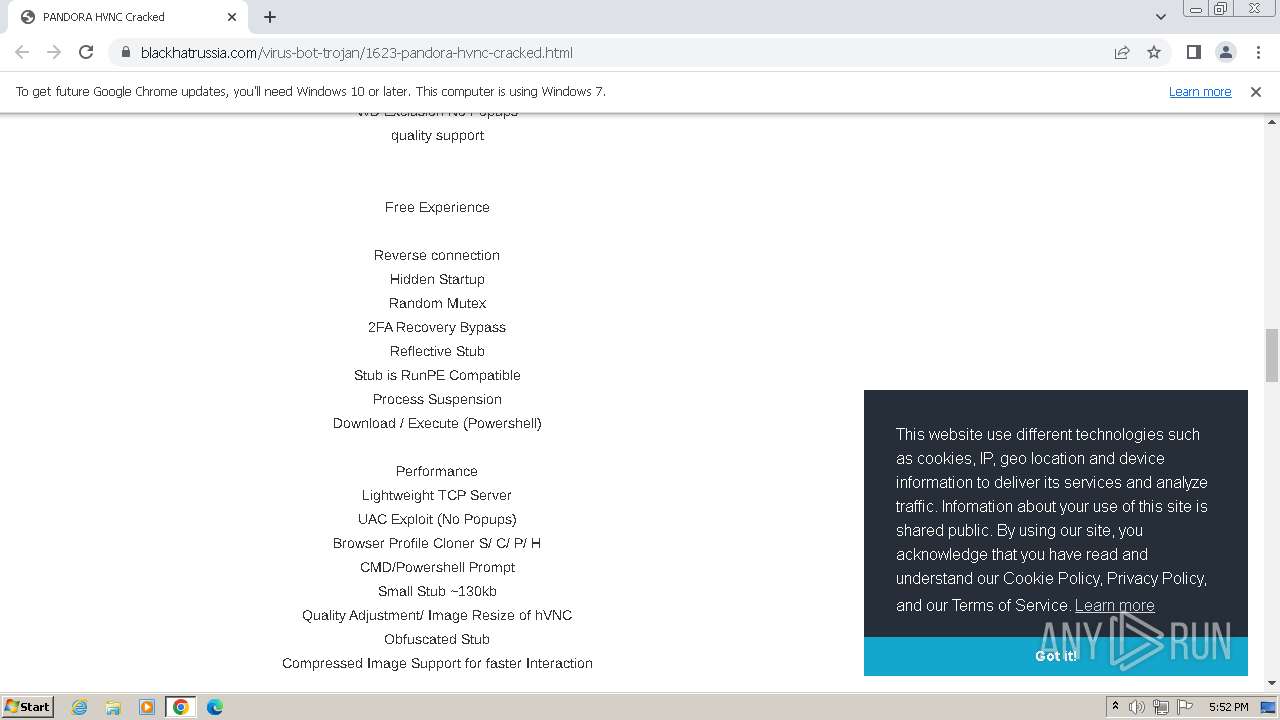1280x720 pixels.
Task: Select text 'Process Suspension'
Action: 437,399
